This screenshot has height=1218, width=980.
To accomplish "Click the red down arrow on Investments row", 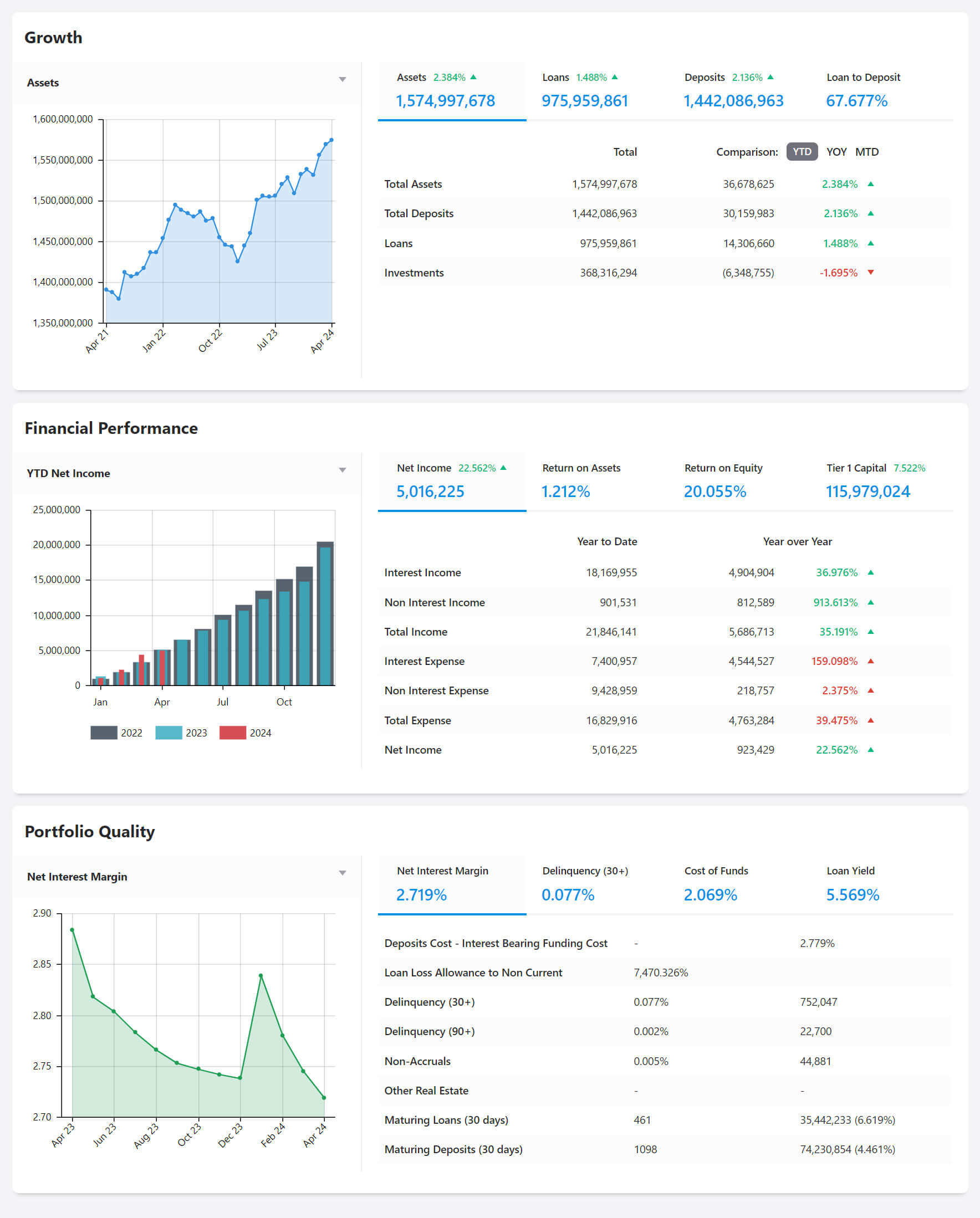I will (870, 272).
